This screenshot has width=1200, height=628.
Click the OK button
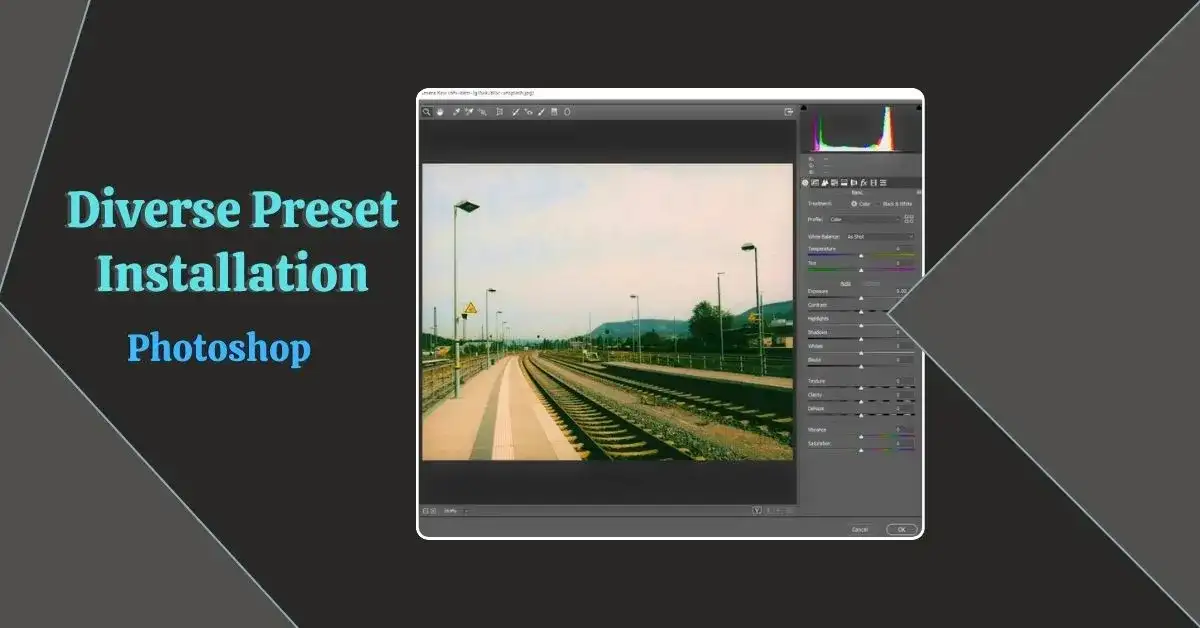(x=901, y=529)
